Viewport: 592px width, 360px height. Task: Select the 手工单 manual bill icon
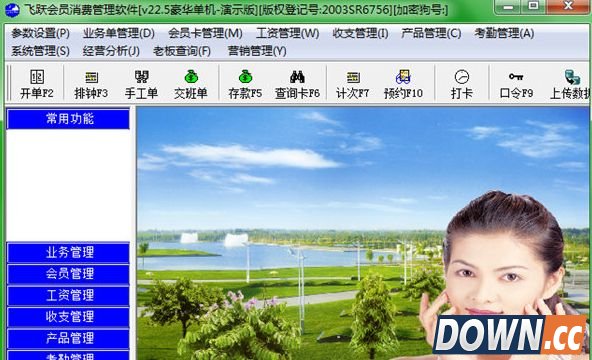142,77
